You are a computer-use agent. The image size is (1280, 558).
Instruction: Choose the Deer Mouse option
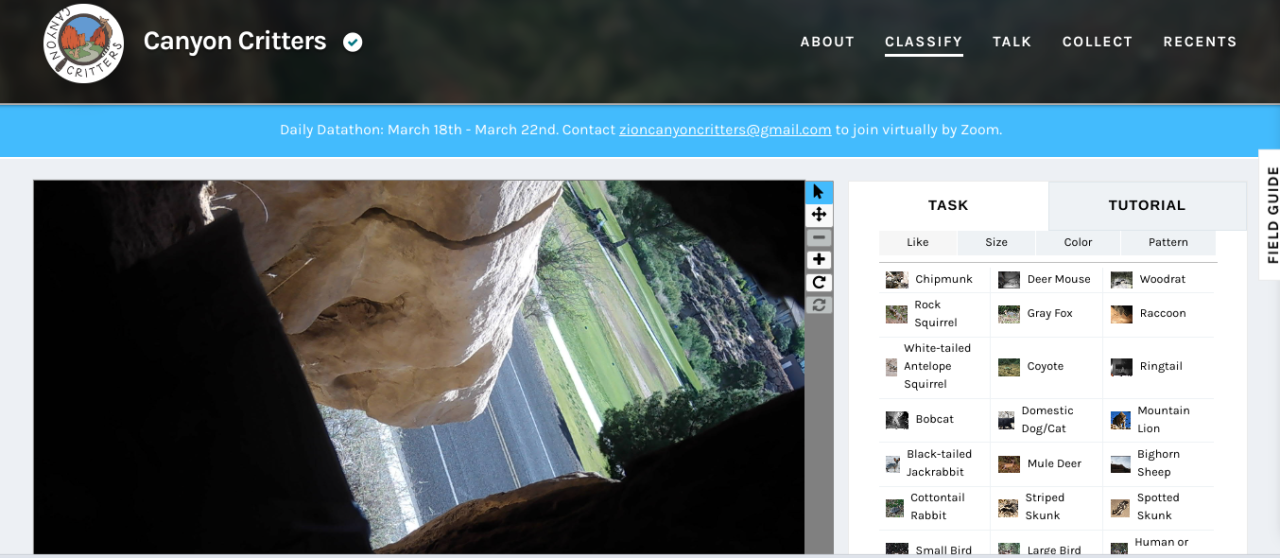(1046, 279)
